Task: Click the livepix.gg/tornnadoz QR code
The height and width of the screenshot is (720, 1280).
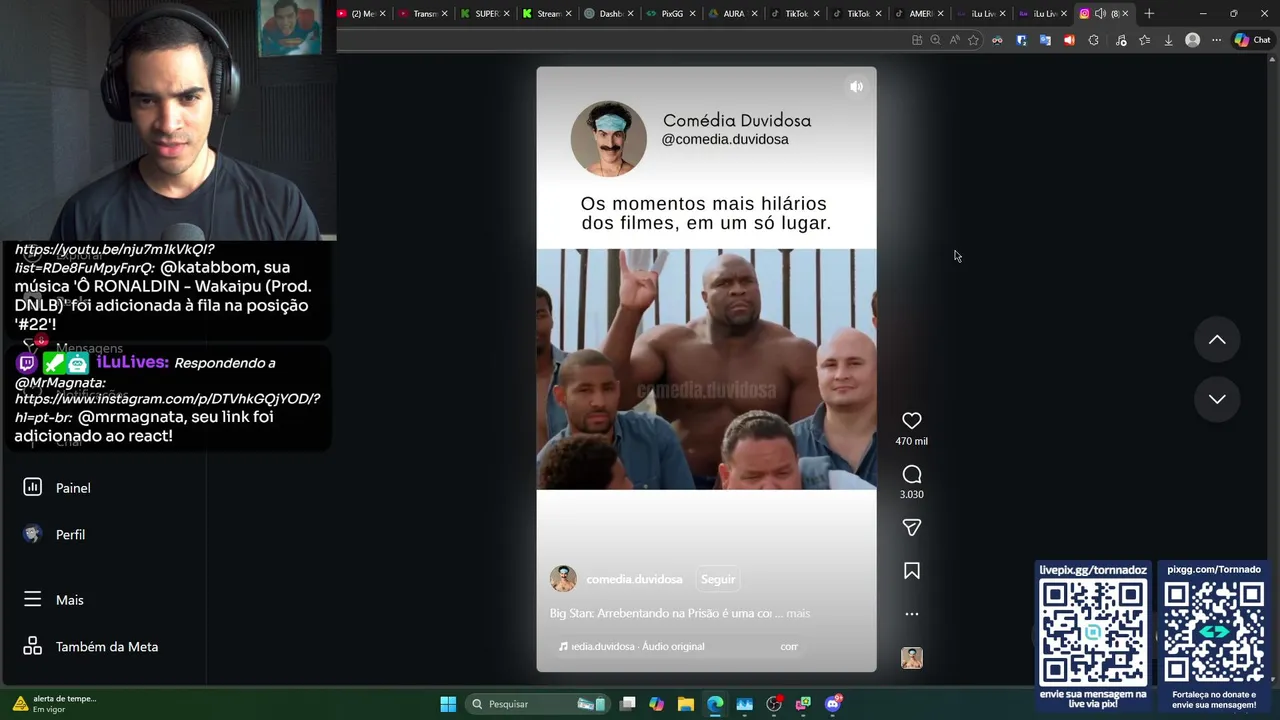Action: 1093,632
